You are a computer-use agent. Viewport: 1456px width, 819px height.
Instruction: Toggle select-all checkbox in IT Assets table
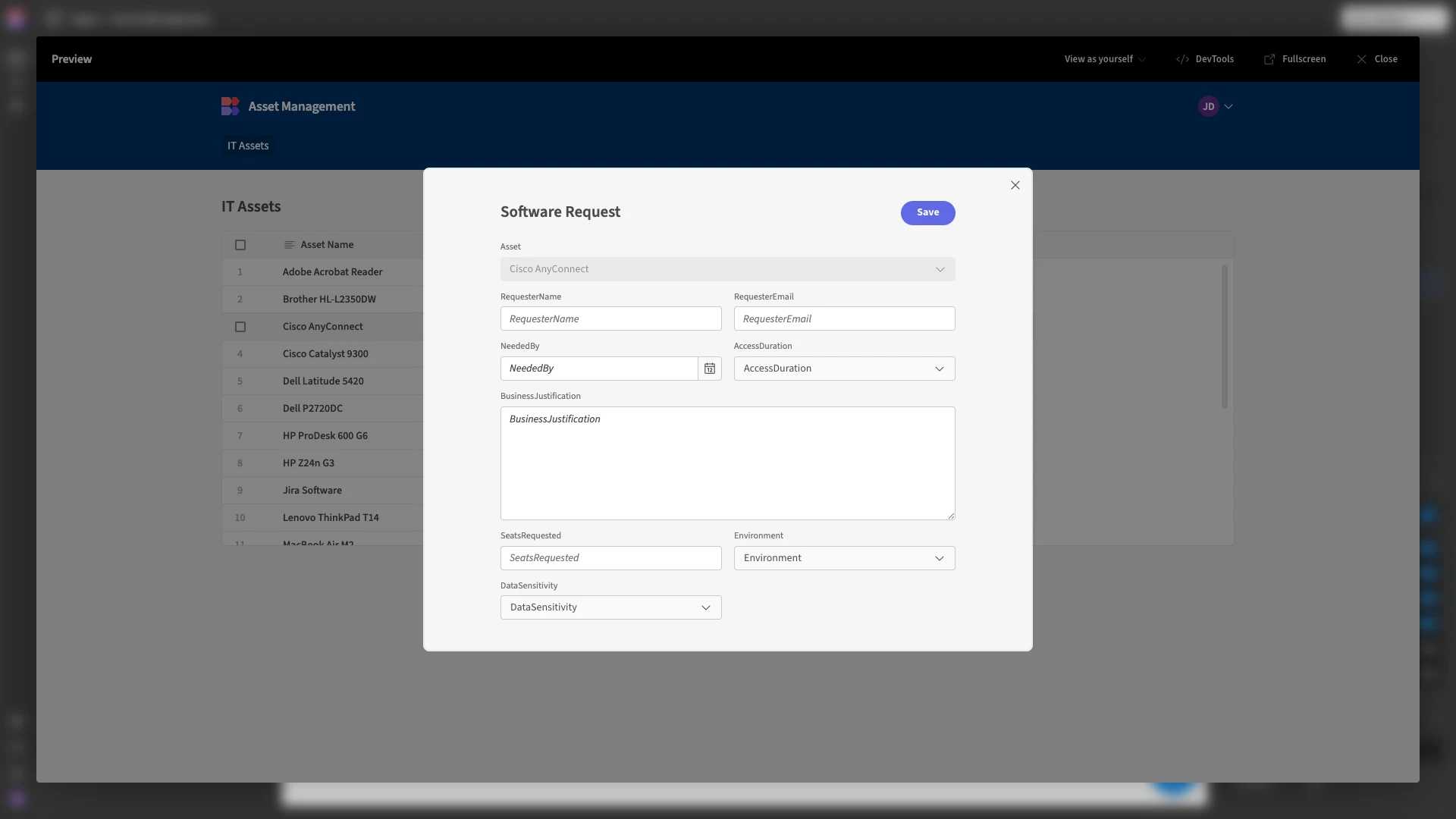point(240,245)
